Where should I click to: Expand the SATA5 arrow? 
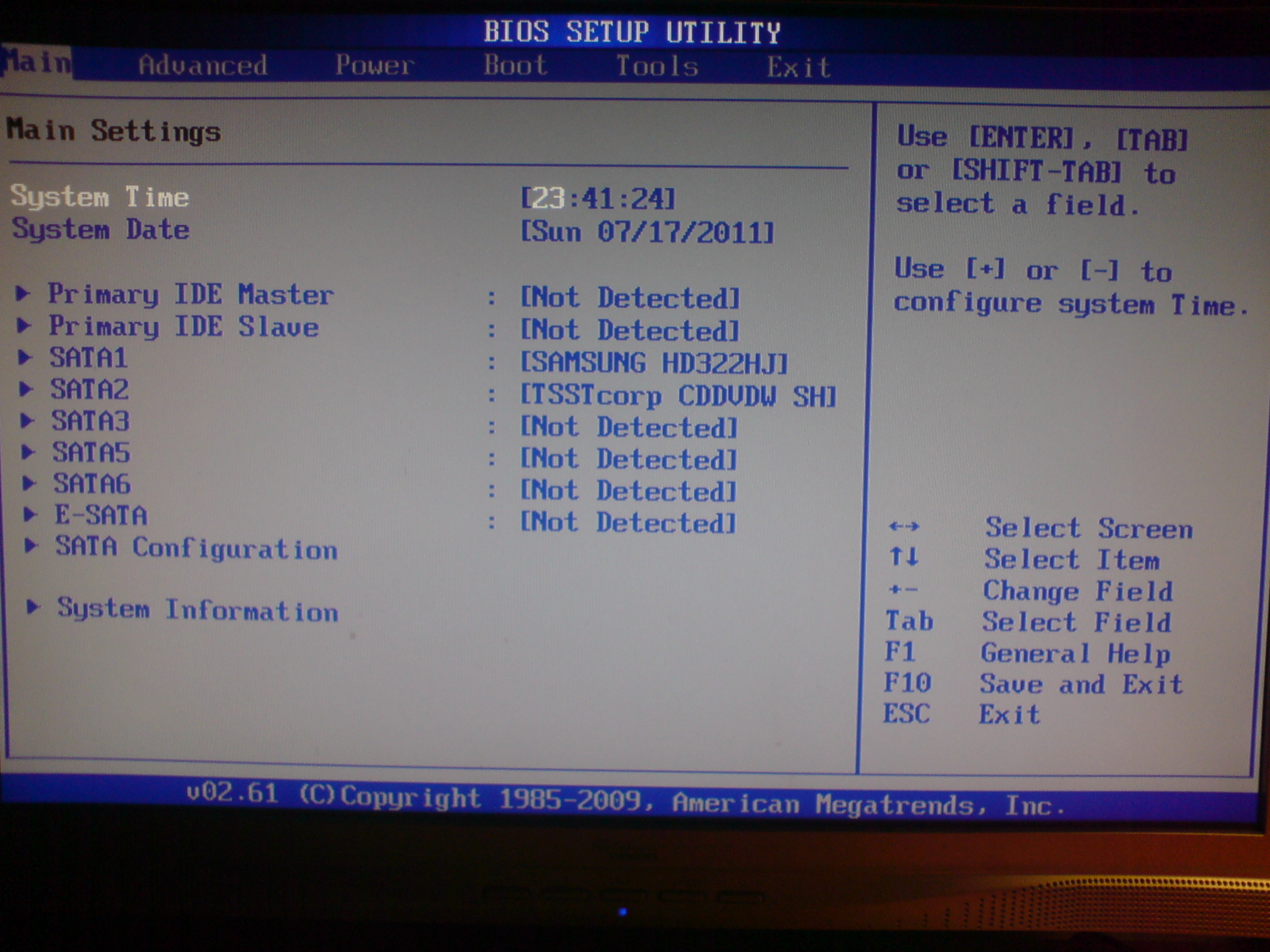tap(28, 452)
